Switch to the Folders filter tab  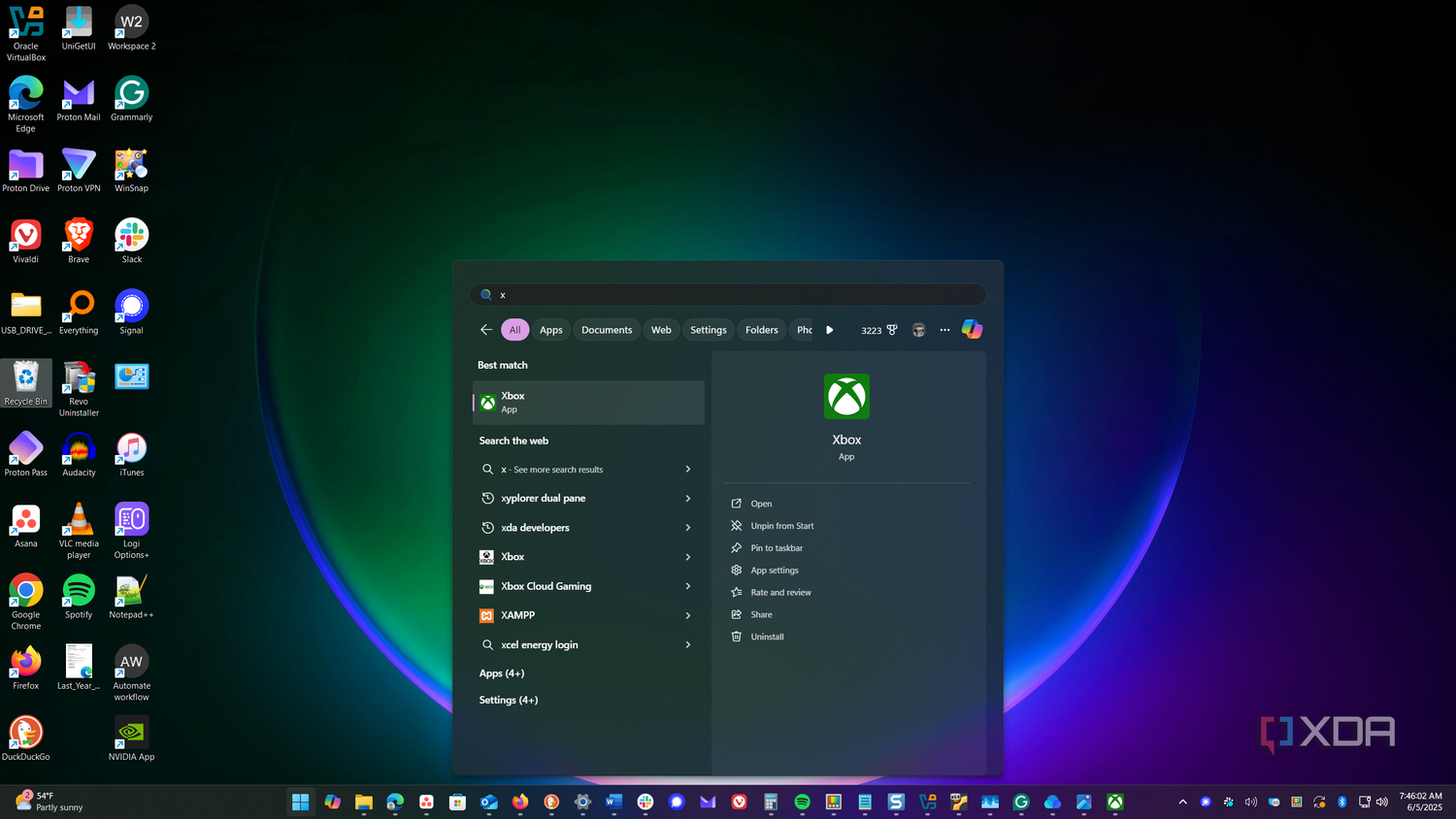pos(762,330)
